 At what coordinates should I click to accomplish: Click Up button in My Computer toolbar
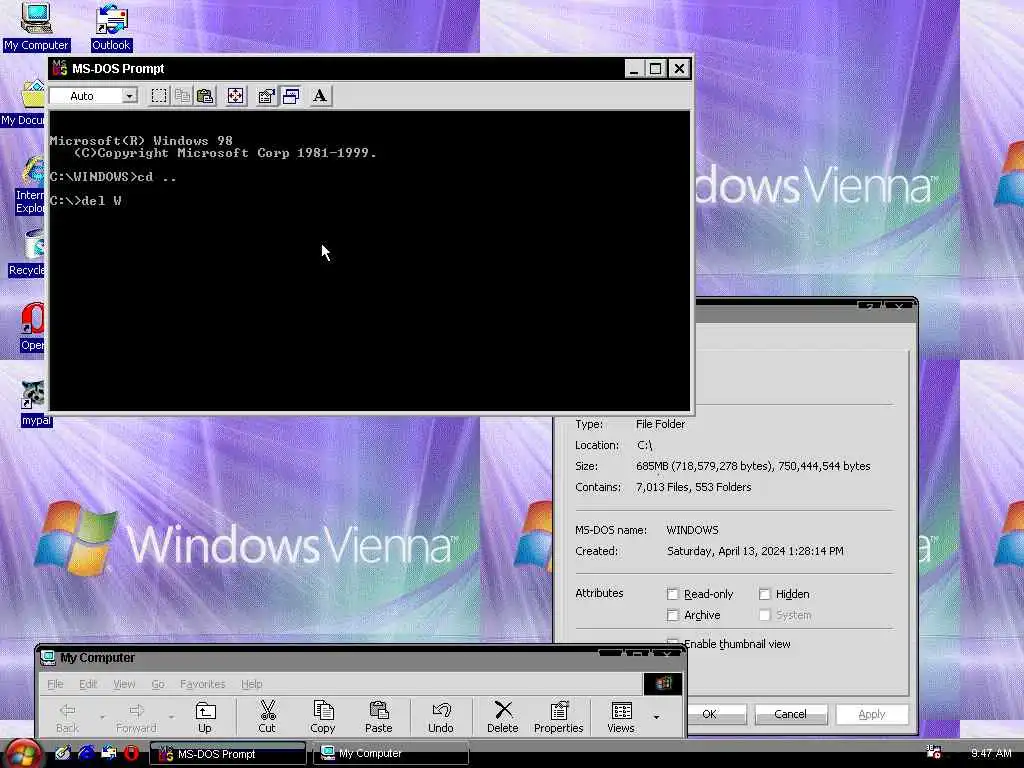[205, 717]
